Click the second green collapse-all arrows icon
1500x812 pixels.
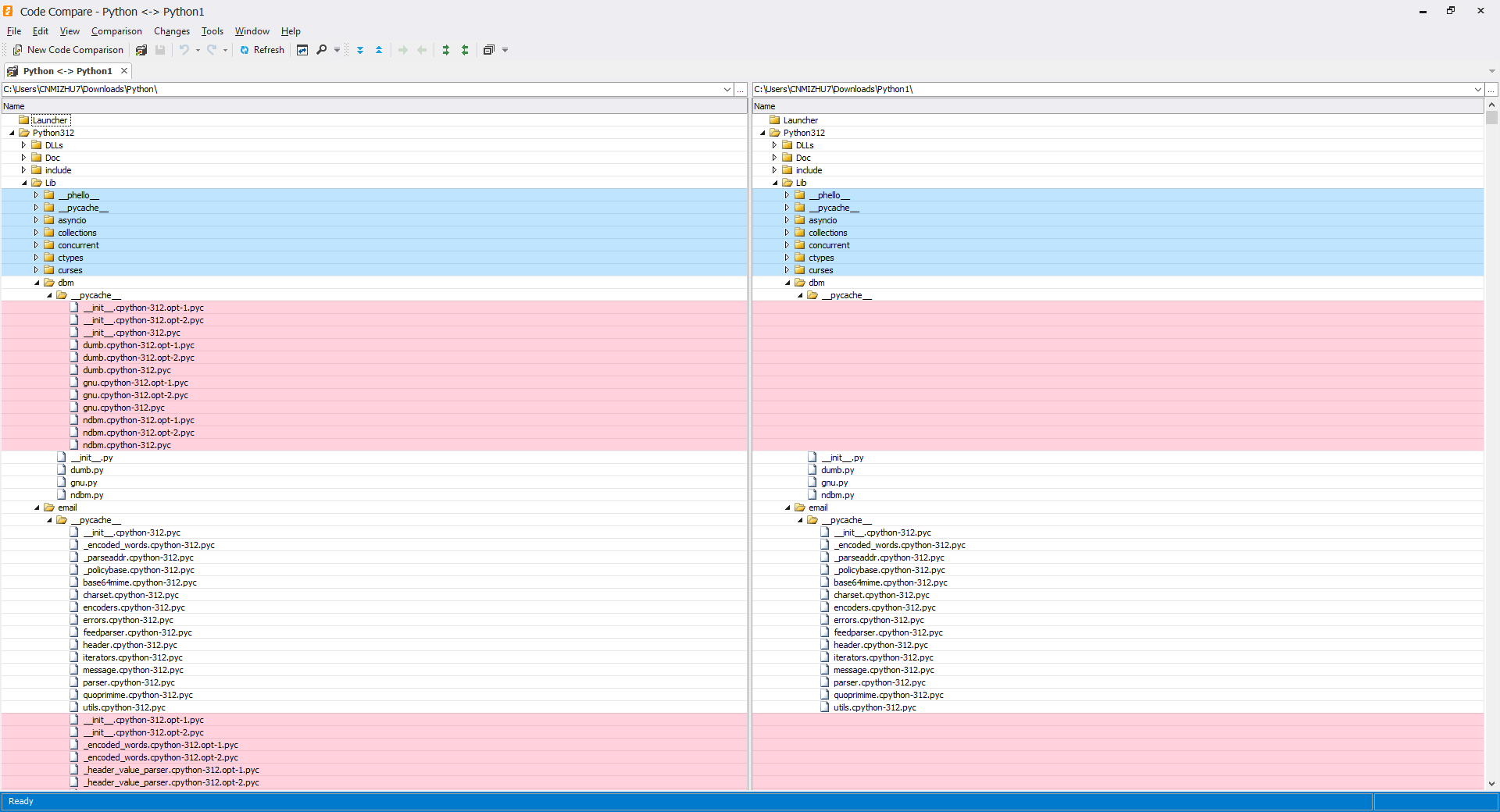[x=465, y=50]
